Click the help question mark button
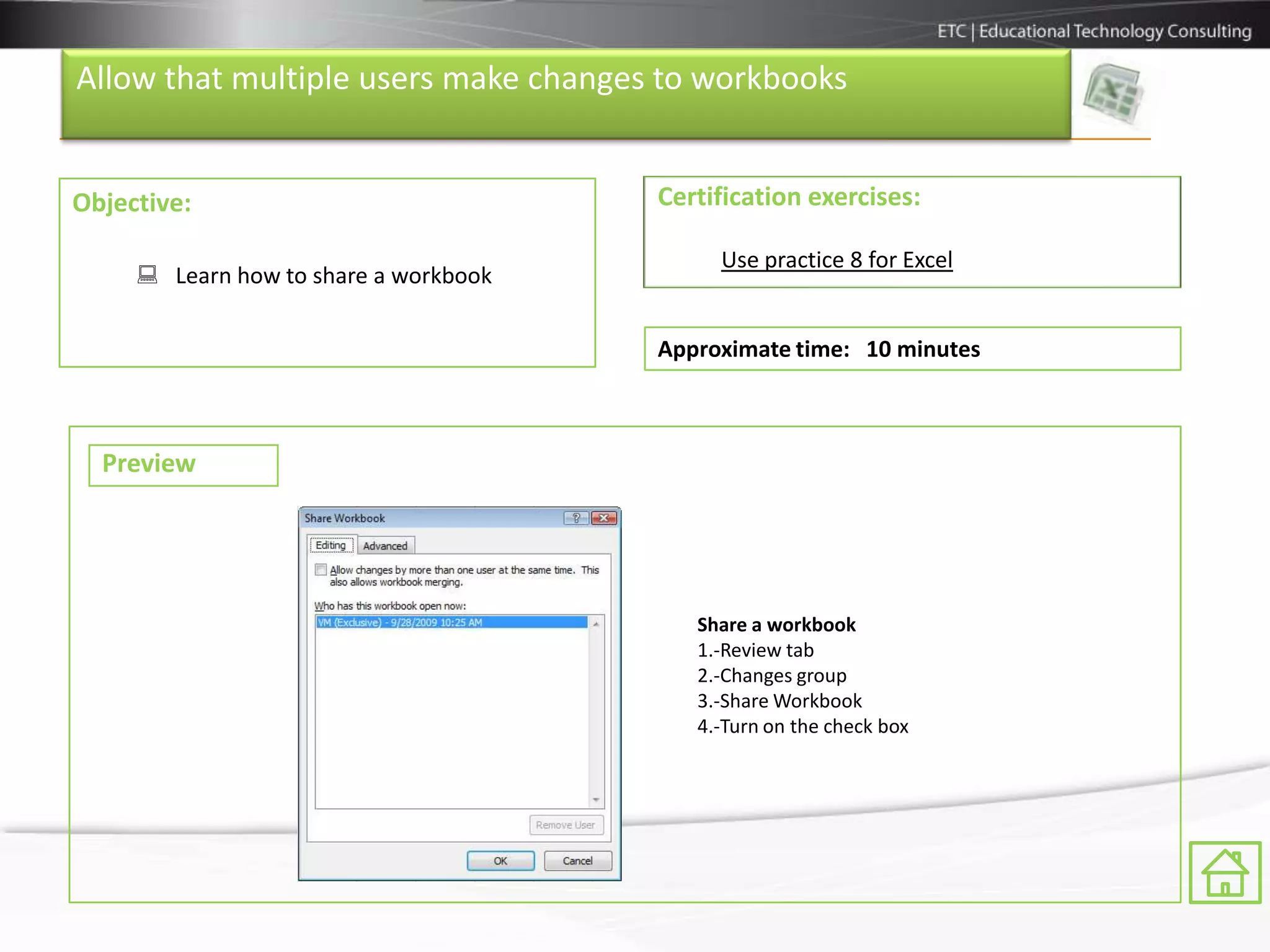Viewport: 1270px width, 952px height. pyautogui.click(x=576, y=518)
